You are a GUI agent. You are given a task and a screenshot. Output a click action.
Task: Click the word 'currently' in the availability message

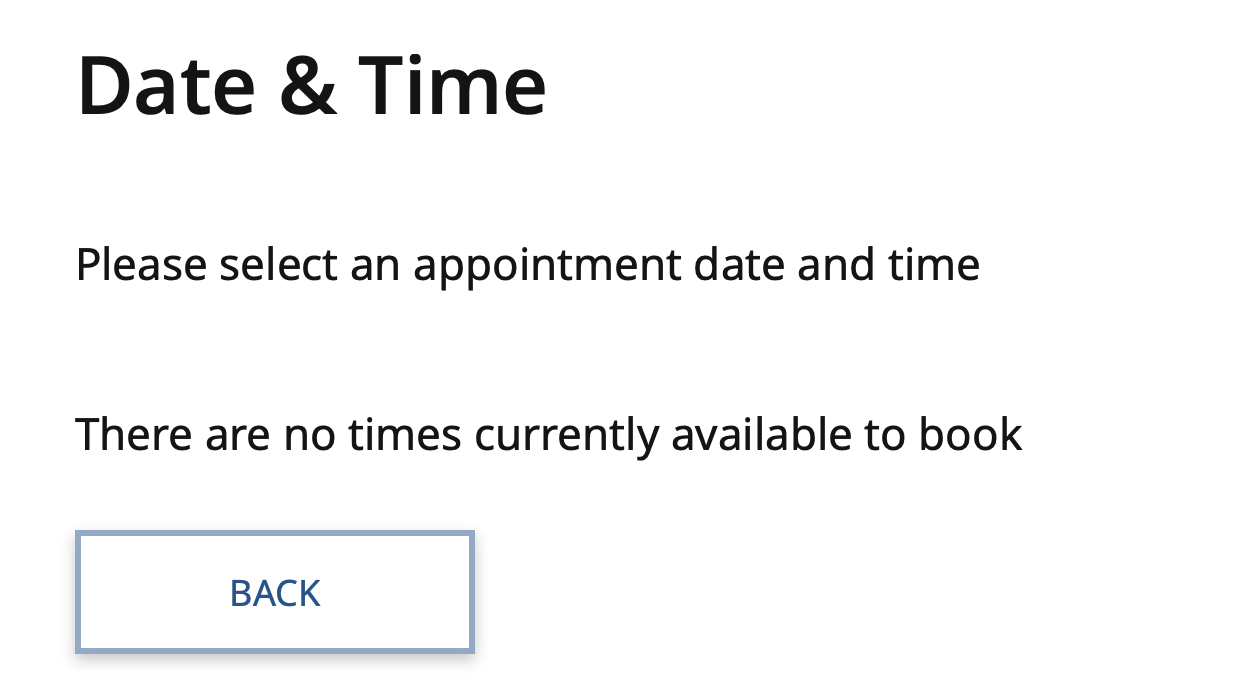tap(566, 435)
